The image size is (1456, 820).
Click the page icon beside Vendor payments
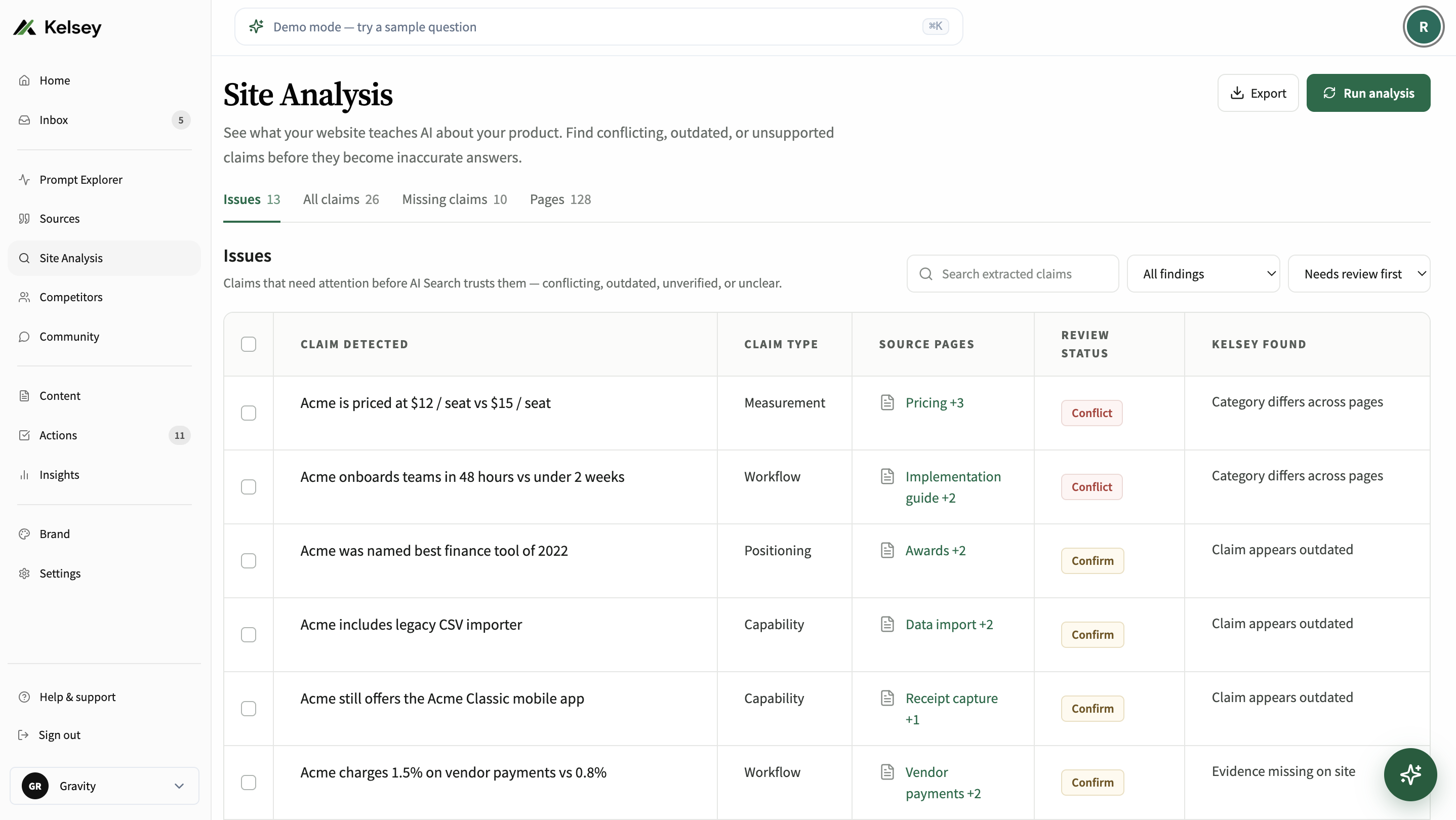point(887,772)
